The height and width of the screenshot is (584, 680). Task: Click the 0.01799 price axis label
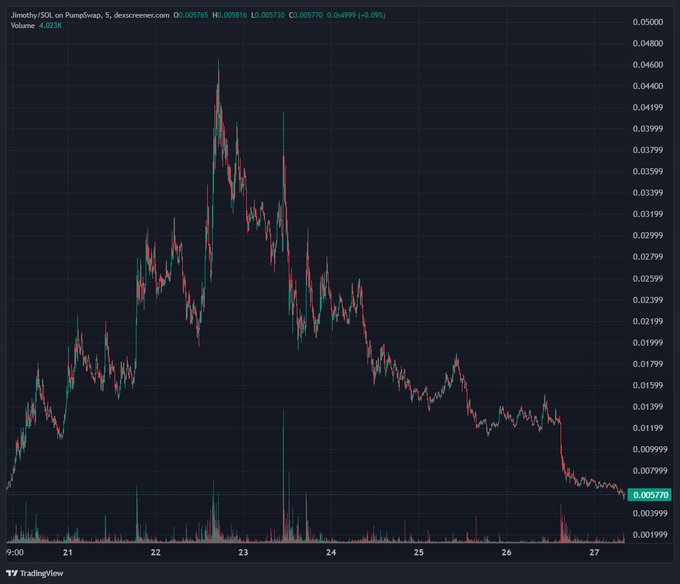[x=647, y=364]
